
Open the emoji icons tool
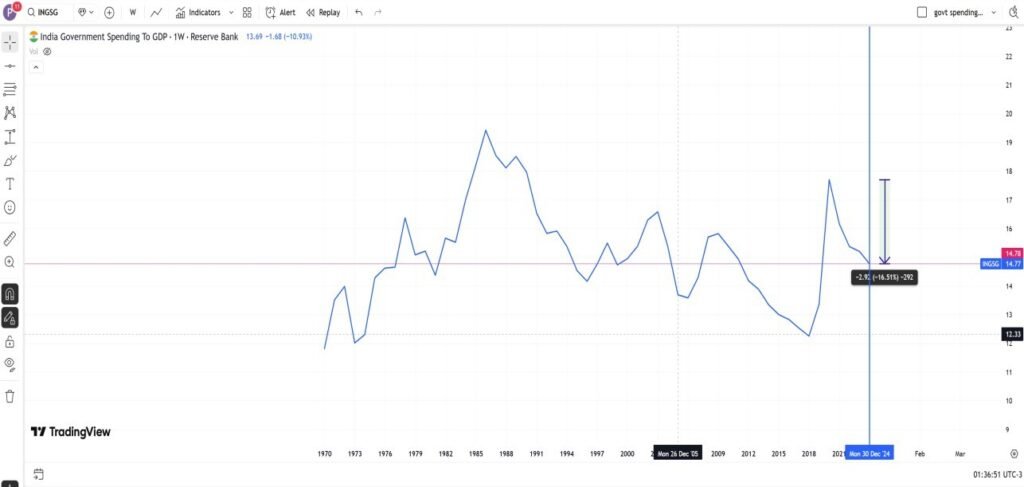(10, 207)
